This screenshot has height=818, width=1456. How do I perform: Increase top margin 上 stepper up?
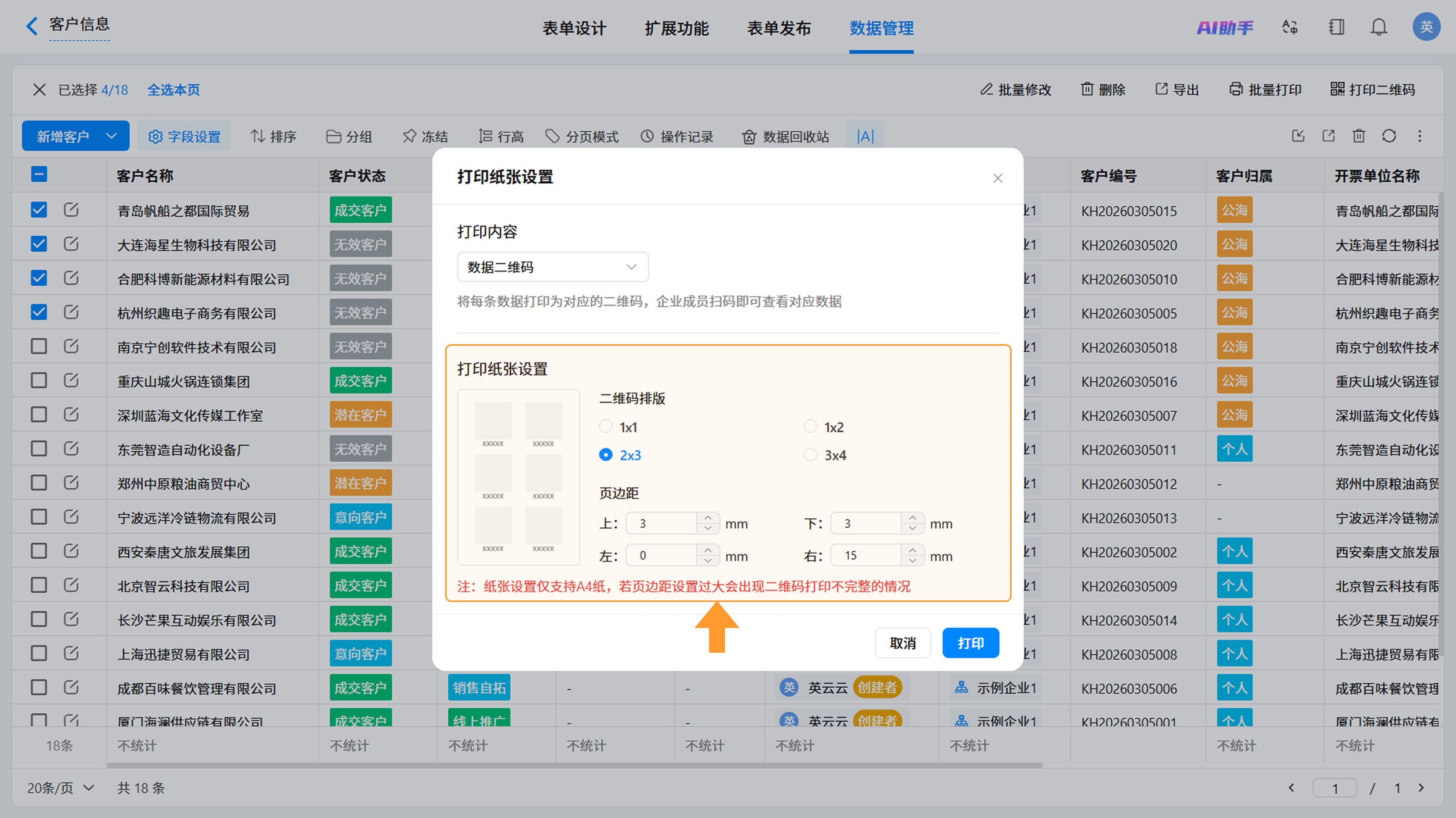click(708, 517)
